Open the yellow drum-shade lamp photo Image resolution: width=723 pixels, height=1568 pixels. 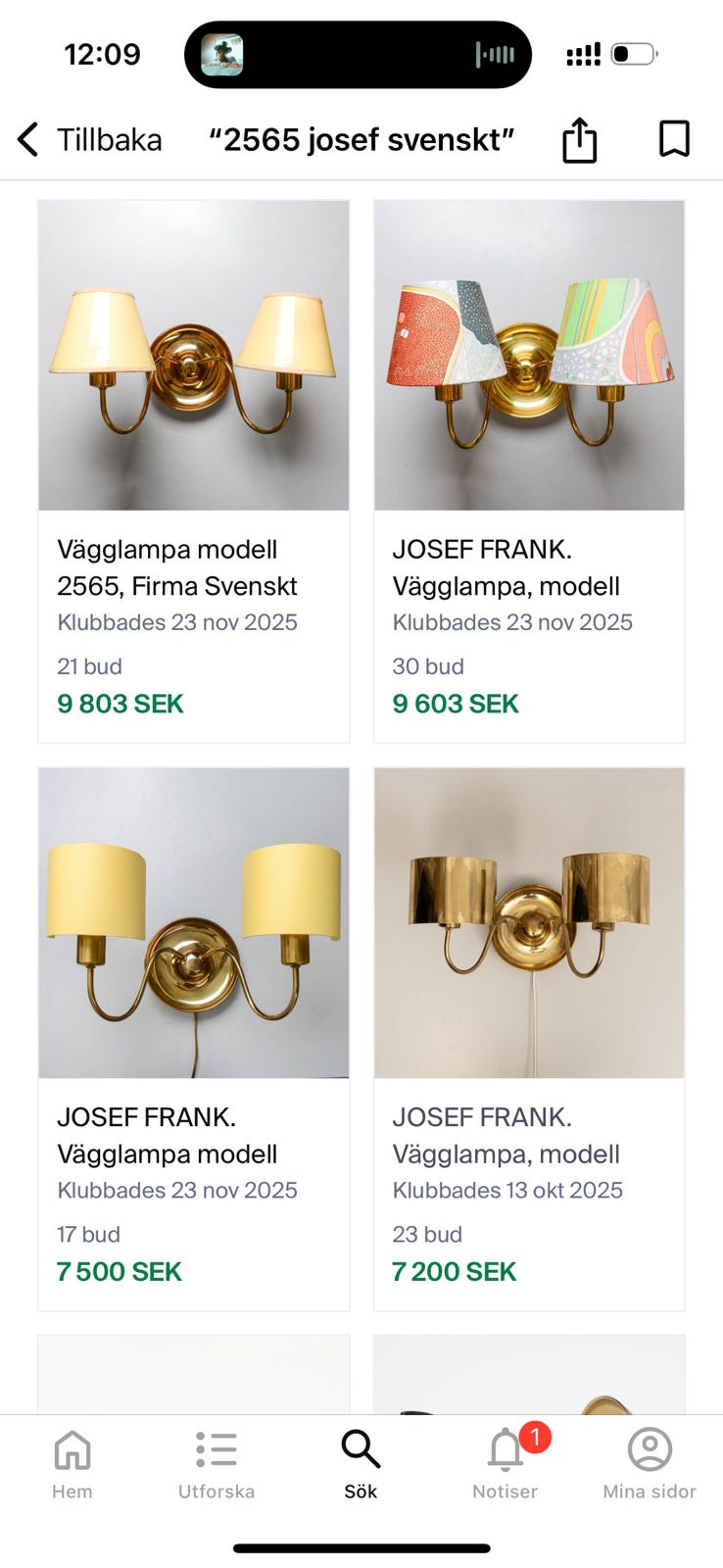[x=194, y=922]
